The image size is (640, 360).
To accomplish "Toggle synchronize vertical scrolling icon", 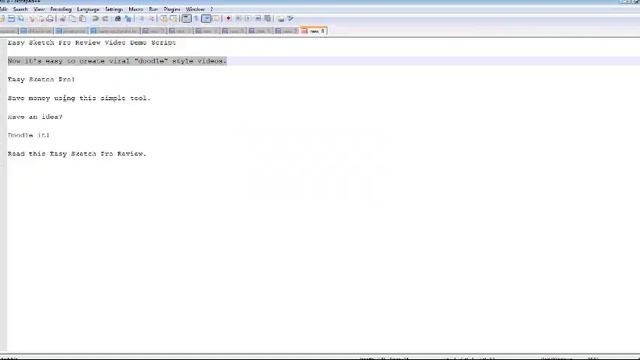I will point(163,19).
